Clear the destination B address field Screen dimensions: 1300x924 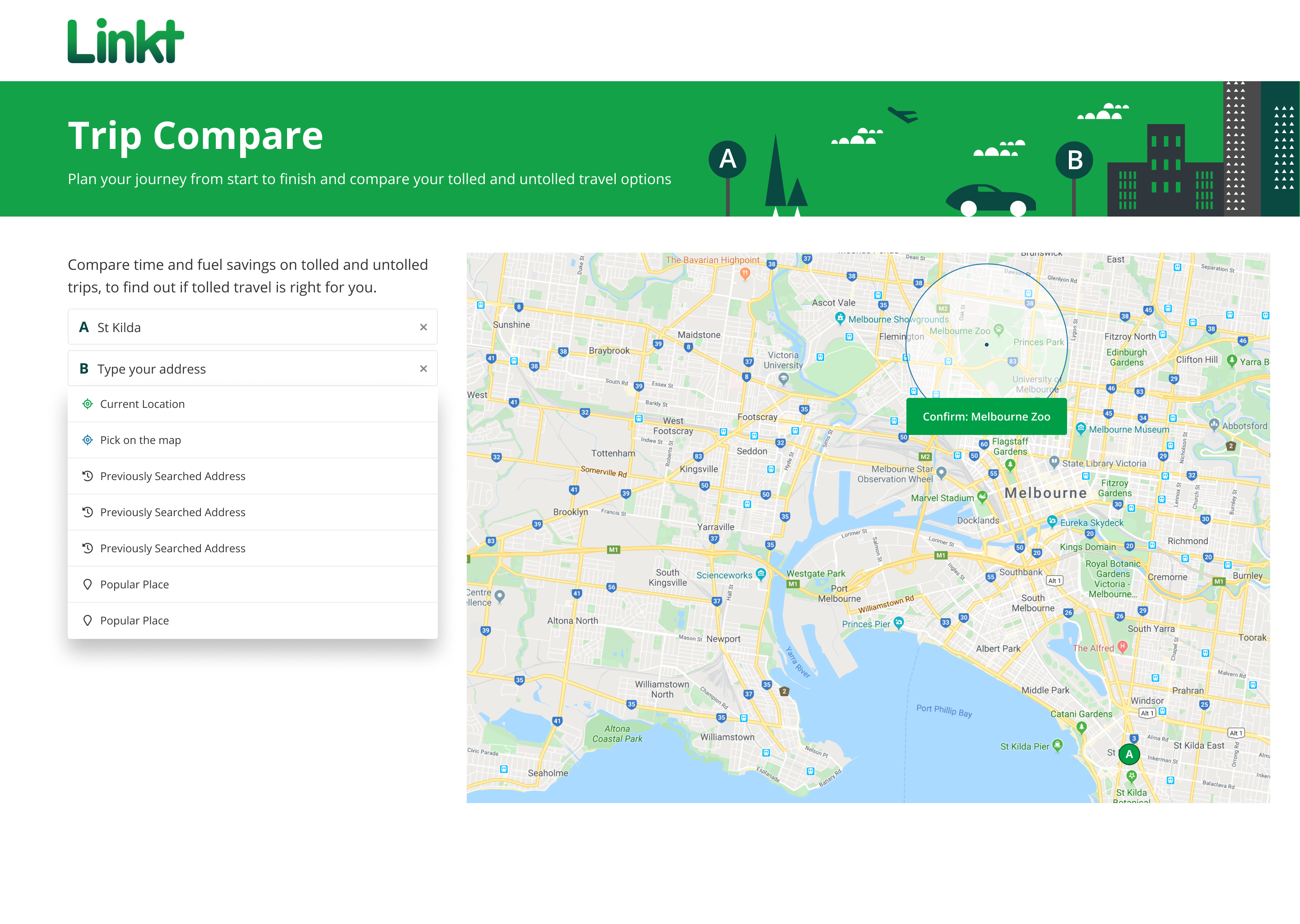(423, 369)
